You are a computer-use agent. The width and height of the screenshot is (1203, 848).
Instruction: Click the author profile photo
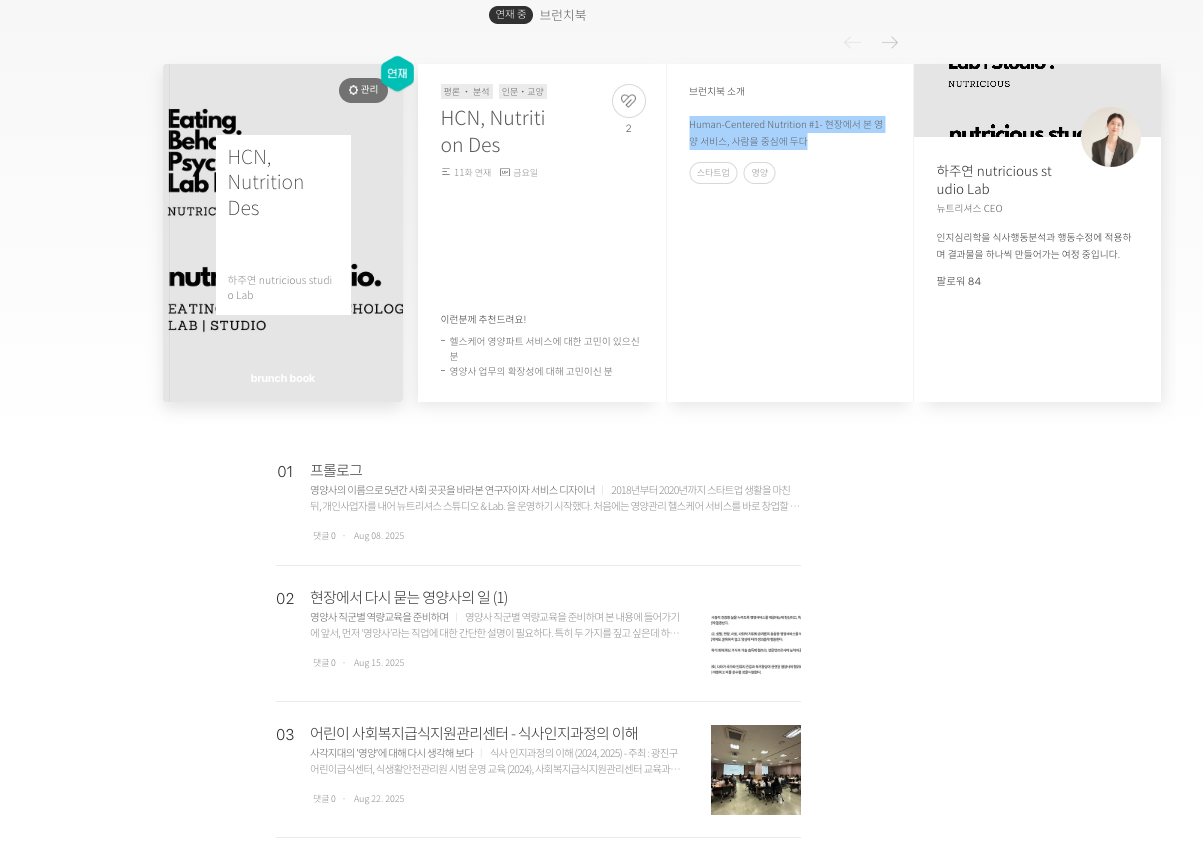click(x=1111, y=137)
